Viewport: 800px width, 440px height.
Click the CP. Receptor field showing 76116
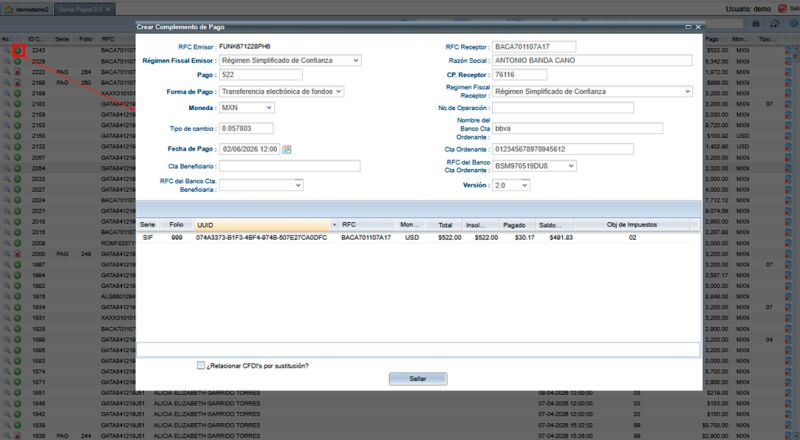tap(519, 75)
